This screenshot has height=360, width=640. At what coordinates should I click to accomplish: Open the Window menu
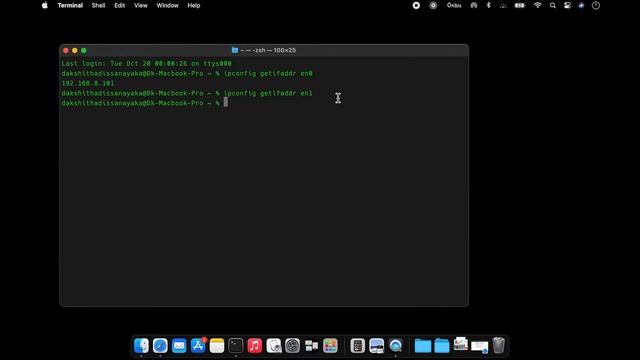click(x=167, y=5)
